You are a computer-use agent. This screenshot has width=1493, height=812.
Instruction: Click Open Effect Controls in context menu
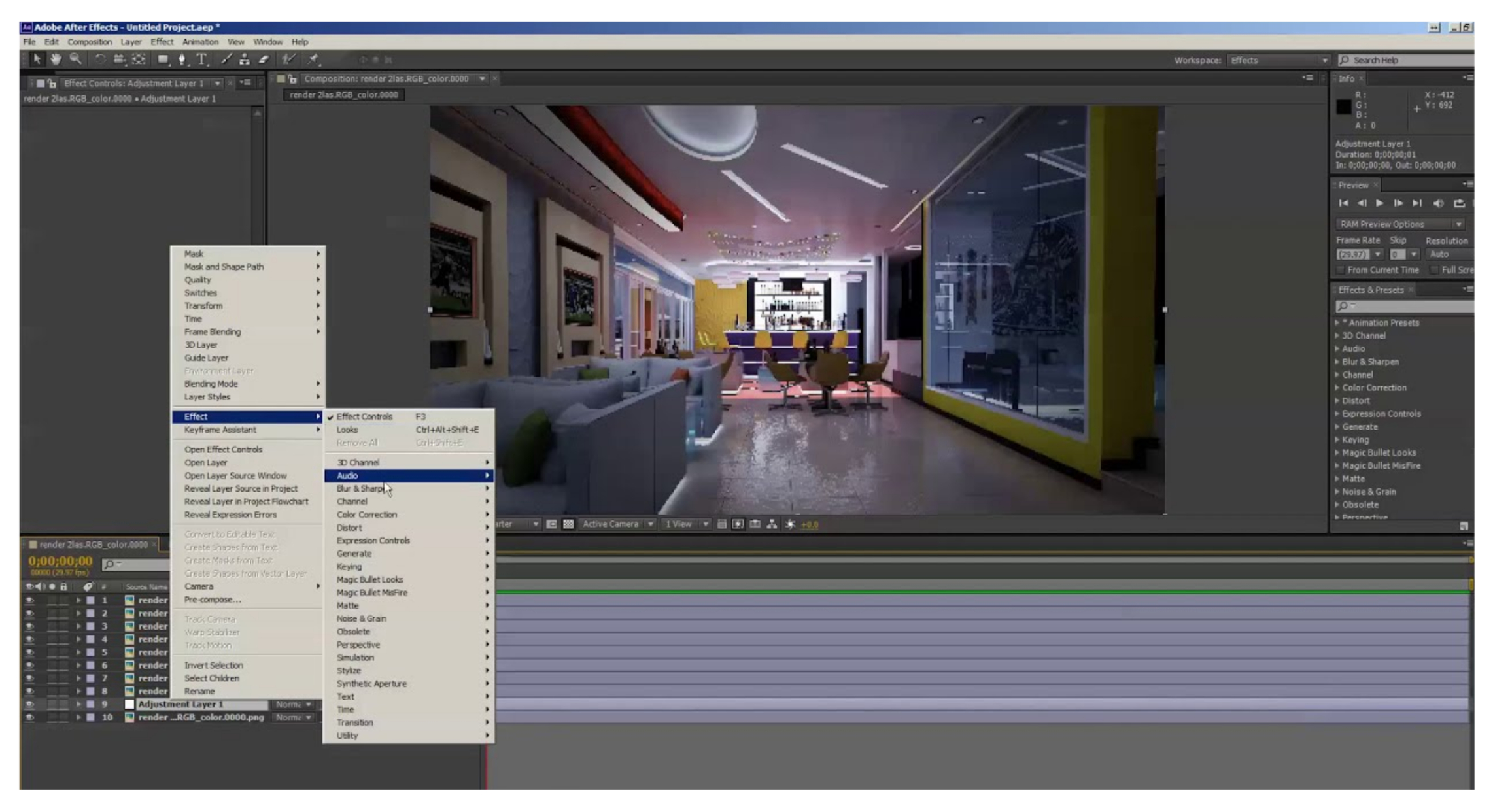223,450
